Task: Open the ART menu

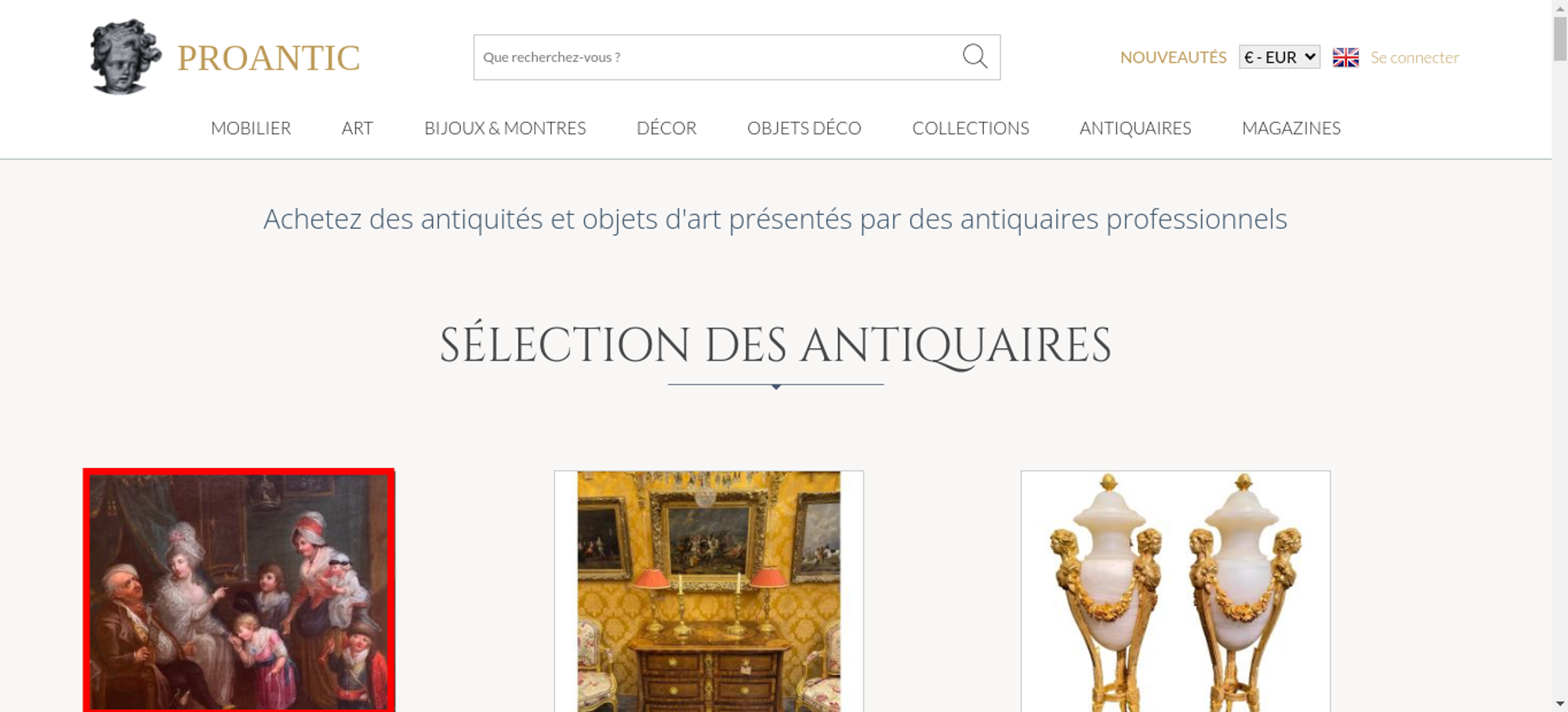Action: click(358, 128)
